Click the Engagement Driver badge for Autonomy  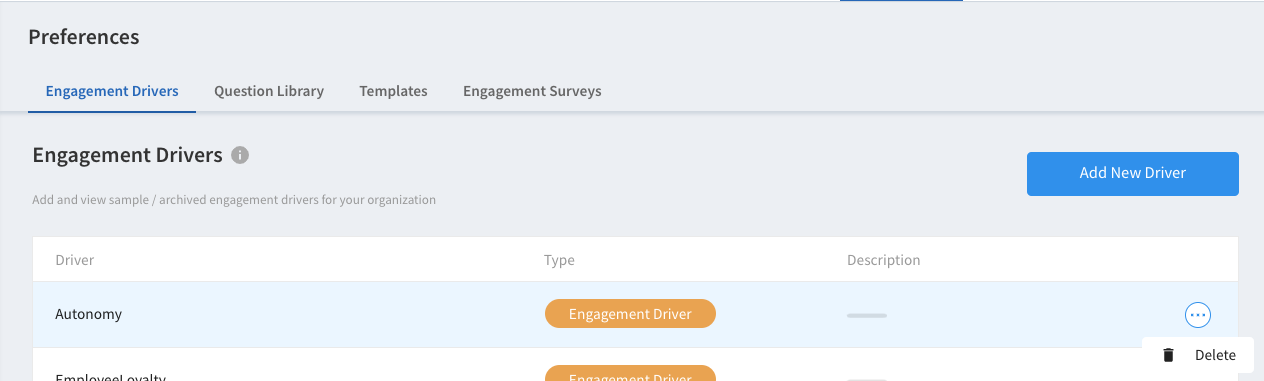pyautogui.click(x=630, y=314)
